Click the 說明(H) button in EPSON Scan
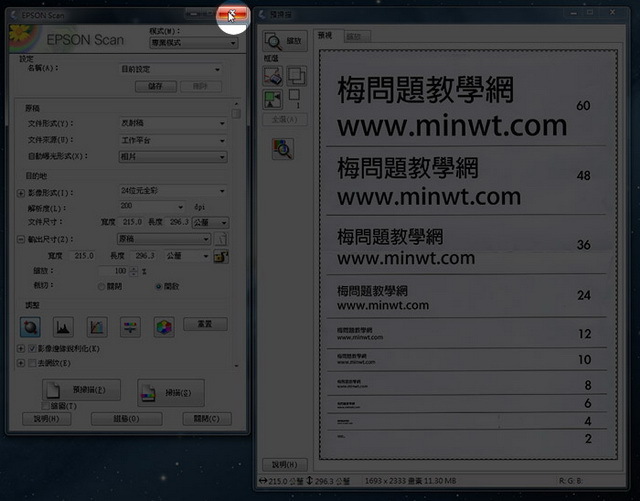 coord(47,419)
